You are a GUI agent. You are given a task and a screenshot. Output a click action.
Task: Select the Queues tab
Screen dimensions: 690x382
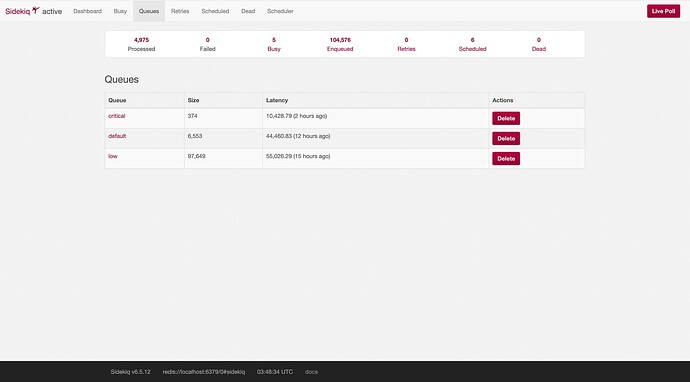tap(149, 11)
